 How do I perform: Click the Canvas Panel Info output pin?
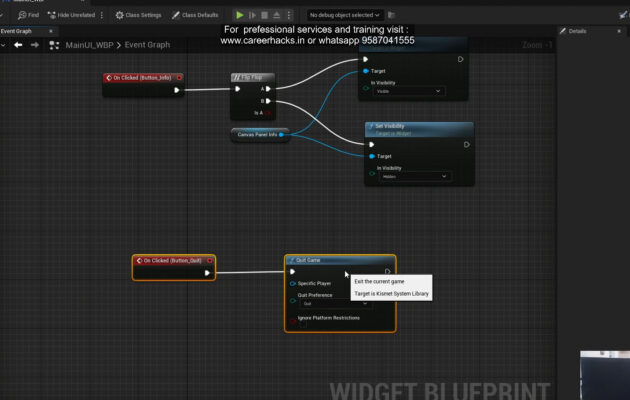tap(282, 134)
